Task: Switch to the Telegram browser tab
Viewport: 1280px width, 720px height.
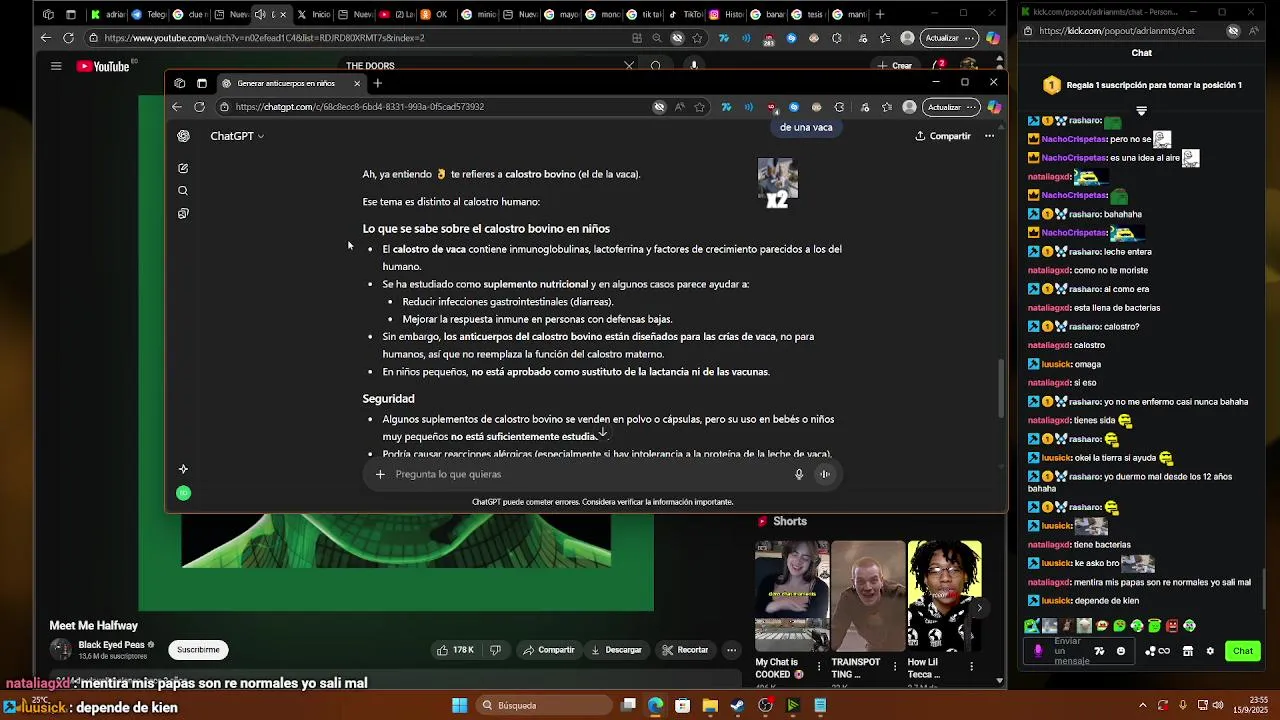Action: pyautogui.click(x=150, y=14)
